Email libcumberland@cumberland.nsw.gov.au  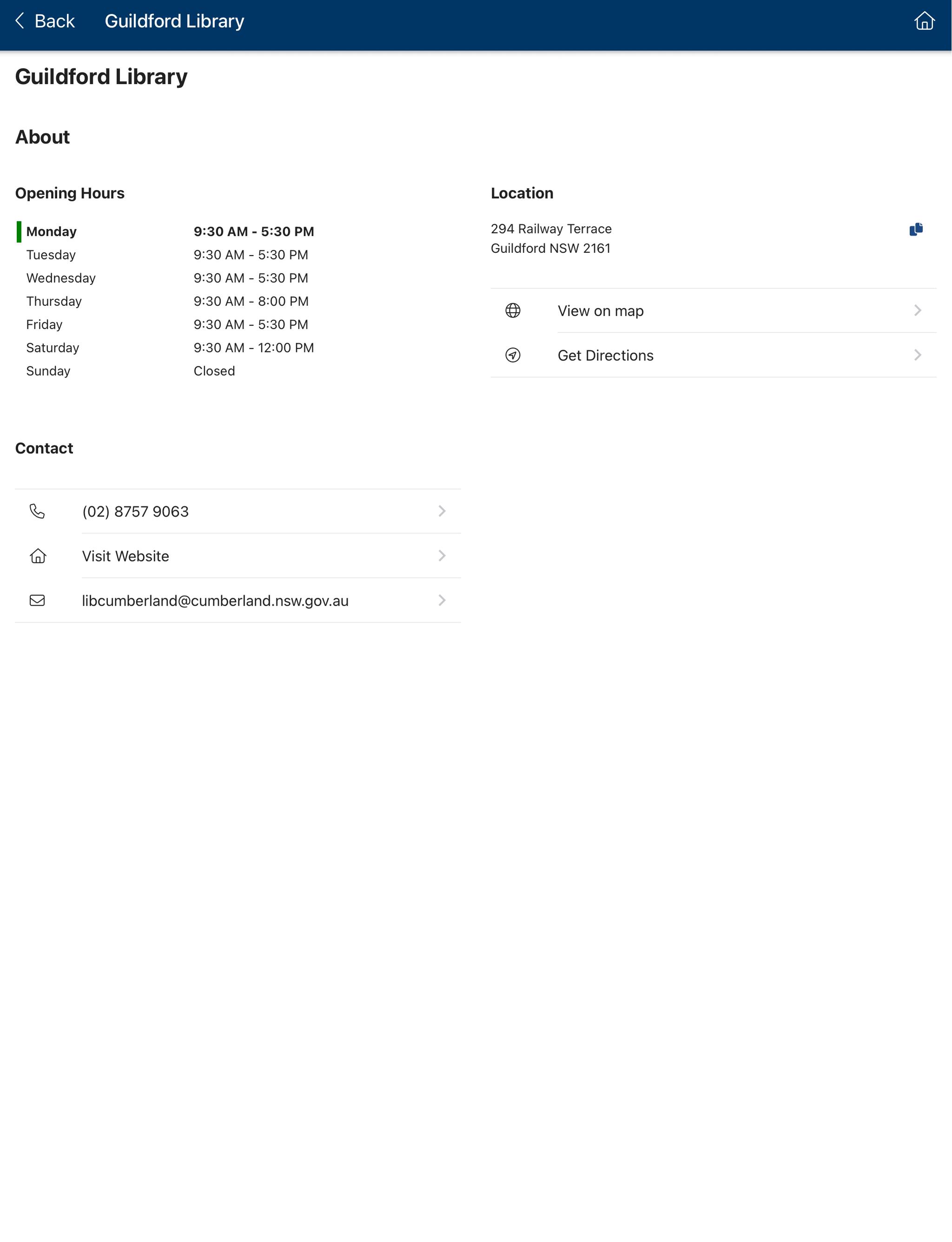pos(238,601)
